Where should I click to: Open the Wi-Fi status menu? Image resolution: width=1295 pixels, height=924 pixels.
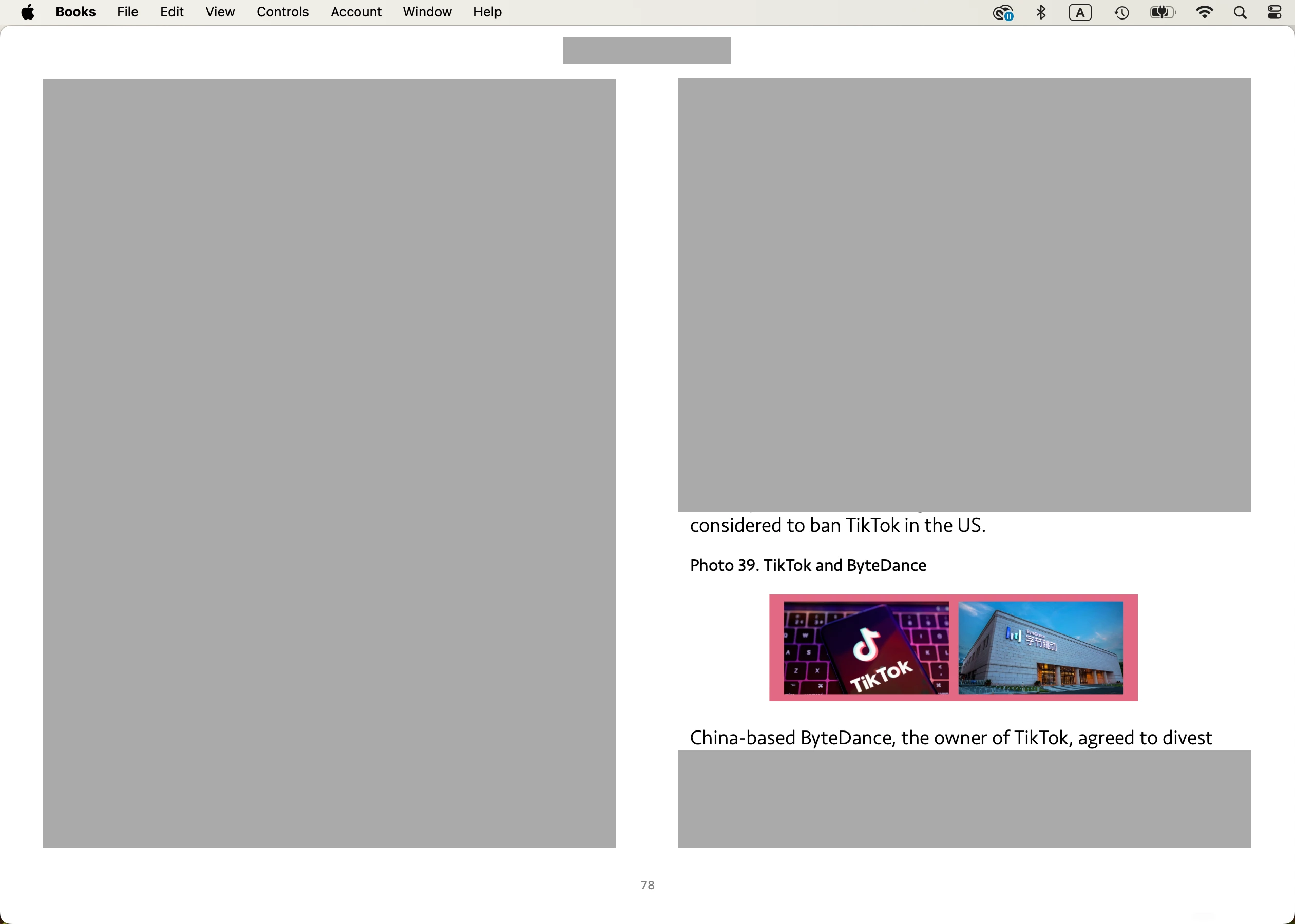point(1204,12)
